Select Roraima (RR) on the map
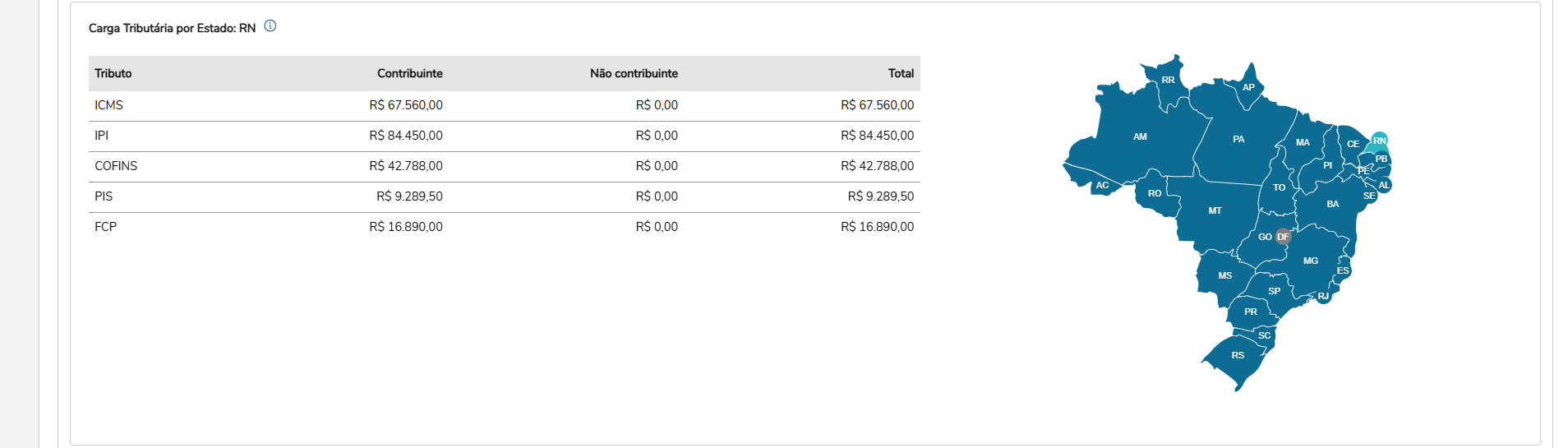Screen dimensions: 1568x448 (x=1168, y=81)
